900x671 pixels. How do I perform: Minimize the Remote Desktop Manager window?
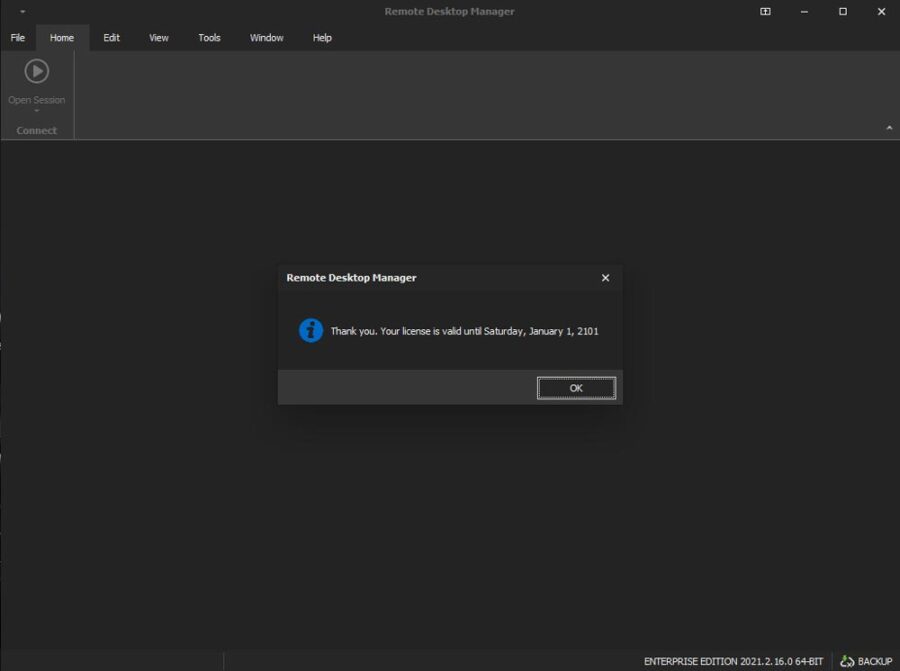[x=804, y=11]
